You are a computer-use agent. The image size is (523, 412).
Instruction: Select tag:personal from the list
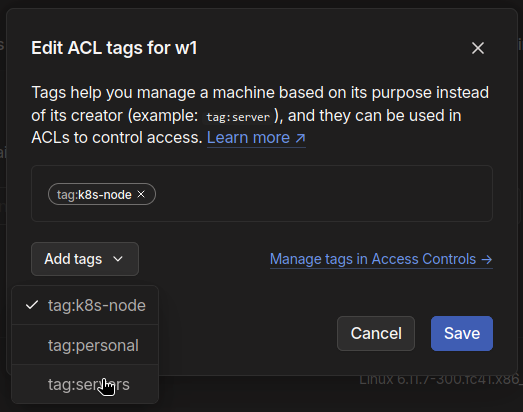(85, 345)
